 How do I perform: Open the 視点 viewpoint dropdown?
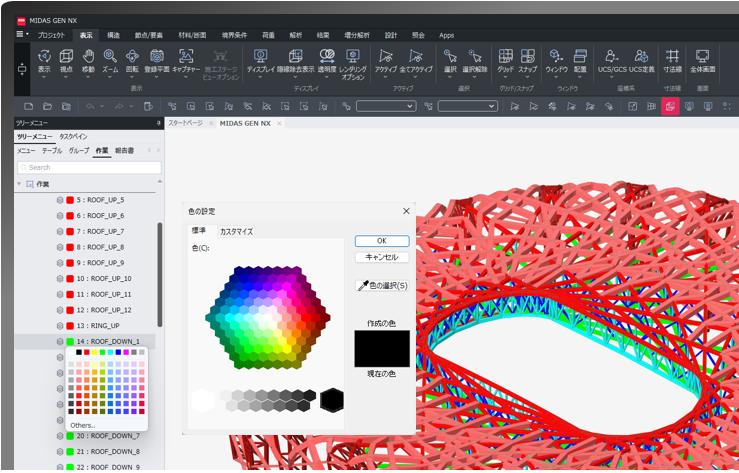(x=66, y=77)
